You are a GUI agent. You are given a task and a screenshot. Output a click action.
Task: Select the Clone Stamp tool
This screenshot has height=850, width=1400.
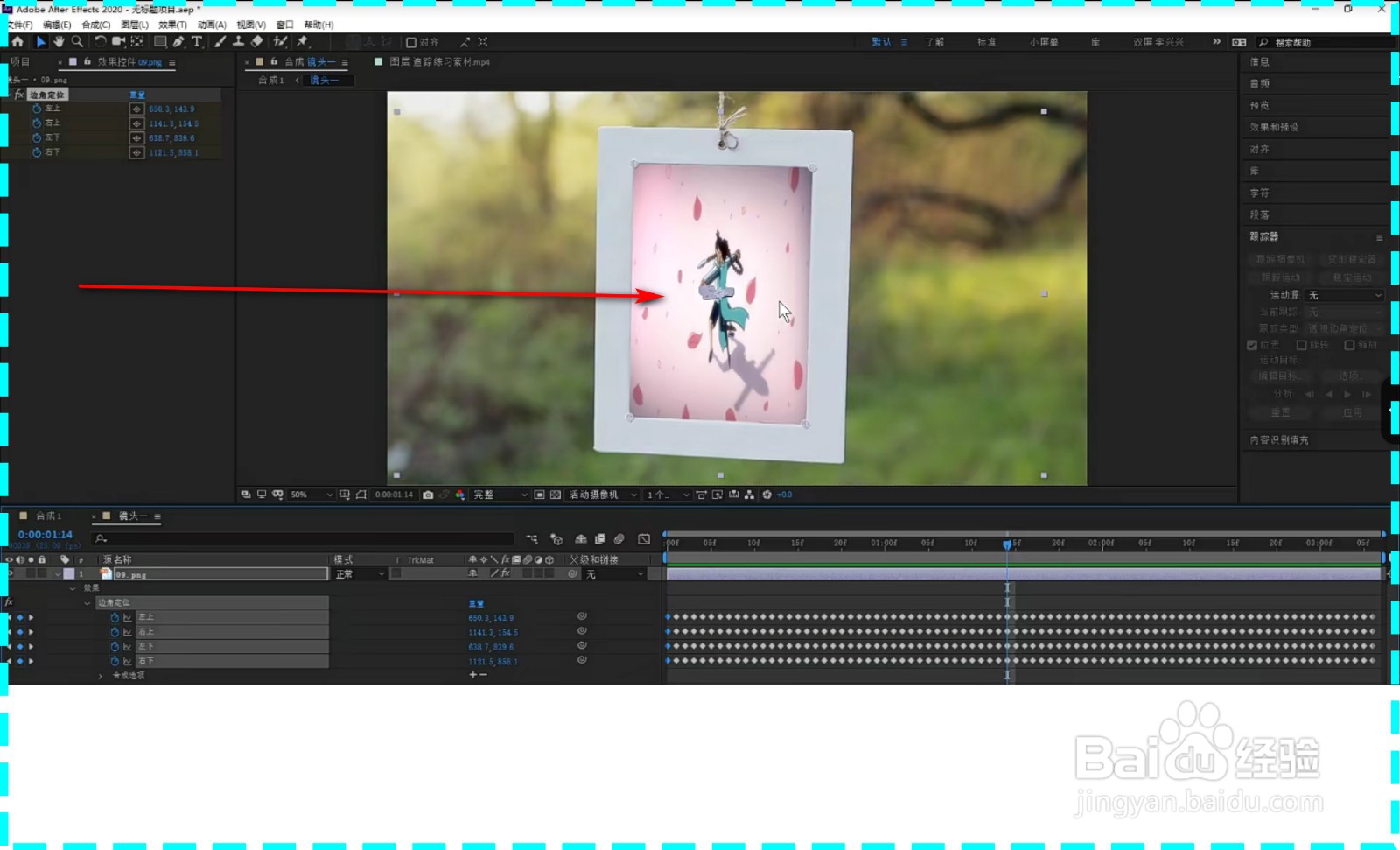tap(238, 41)
